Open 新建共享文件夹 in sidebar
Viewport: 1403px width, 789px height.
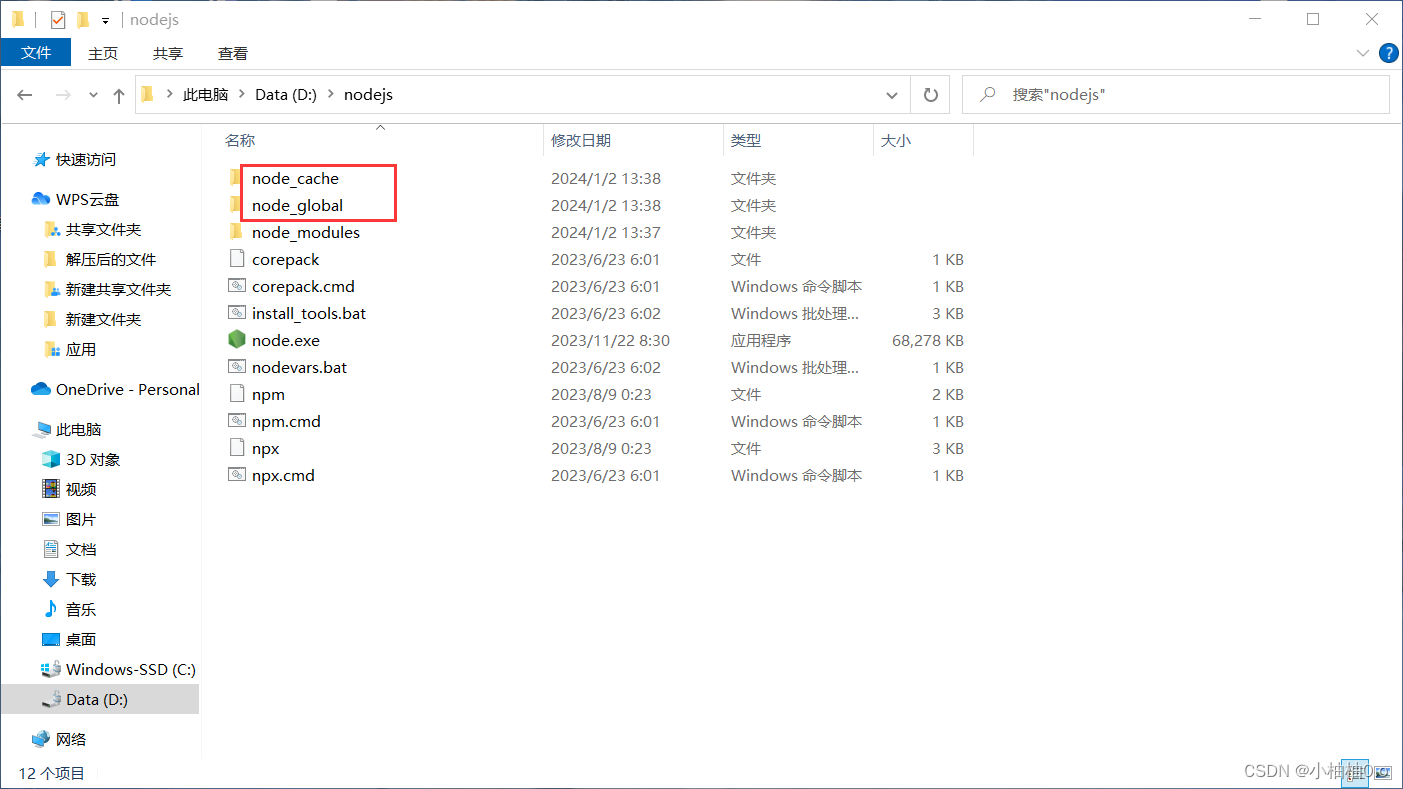(x=108, y=289)
